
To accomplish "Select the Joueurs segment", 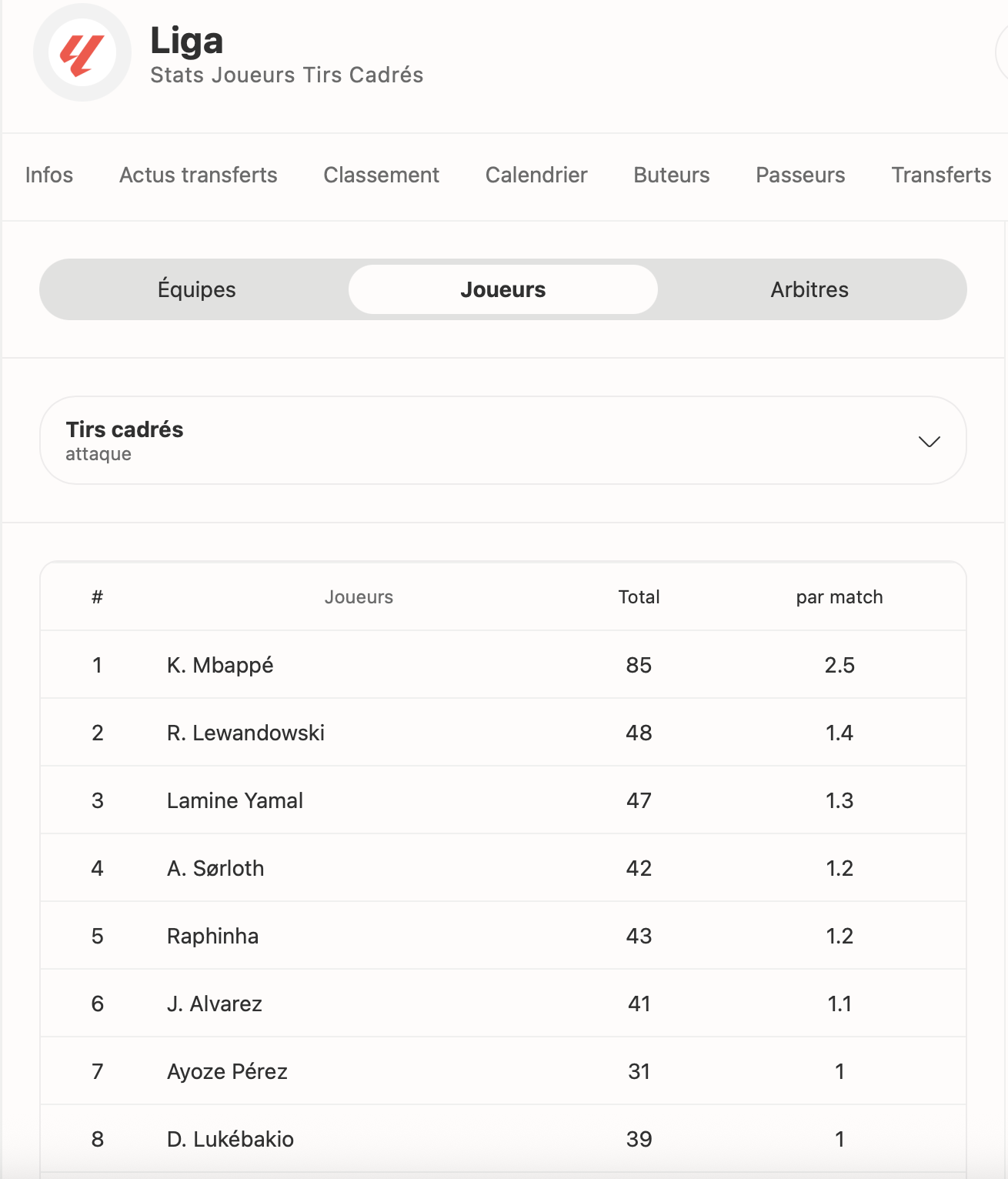I will [x=502, y=289].
